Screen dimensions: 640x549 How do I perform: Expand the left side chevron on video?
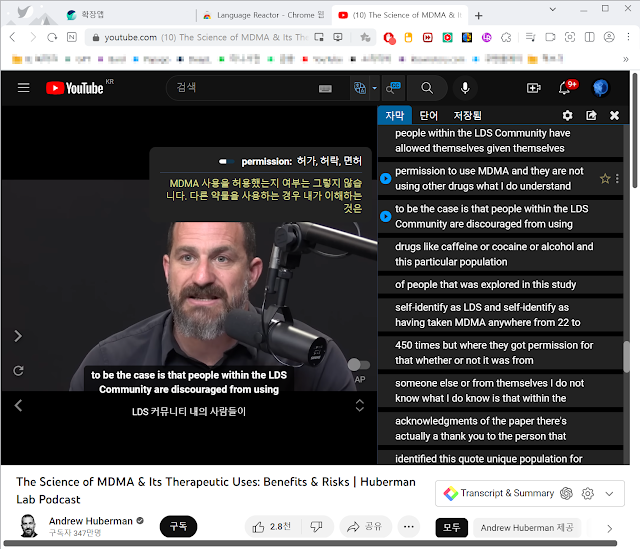(18, 336)
